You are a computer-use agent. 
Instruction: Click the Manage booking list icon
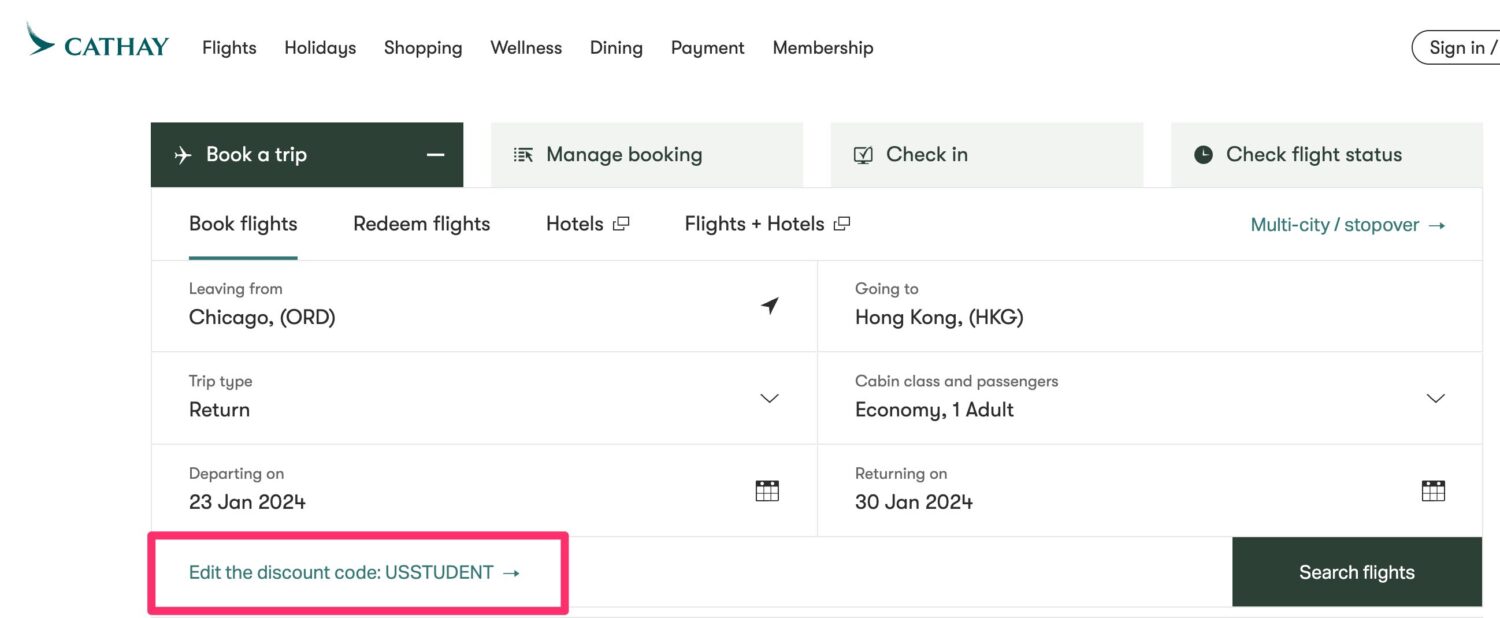(522, 154)
